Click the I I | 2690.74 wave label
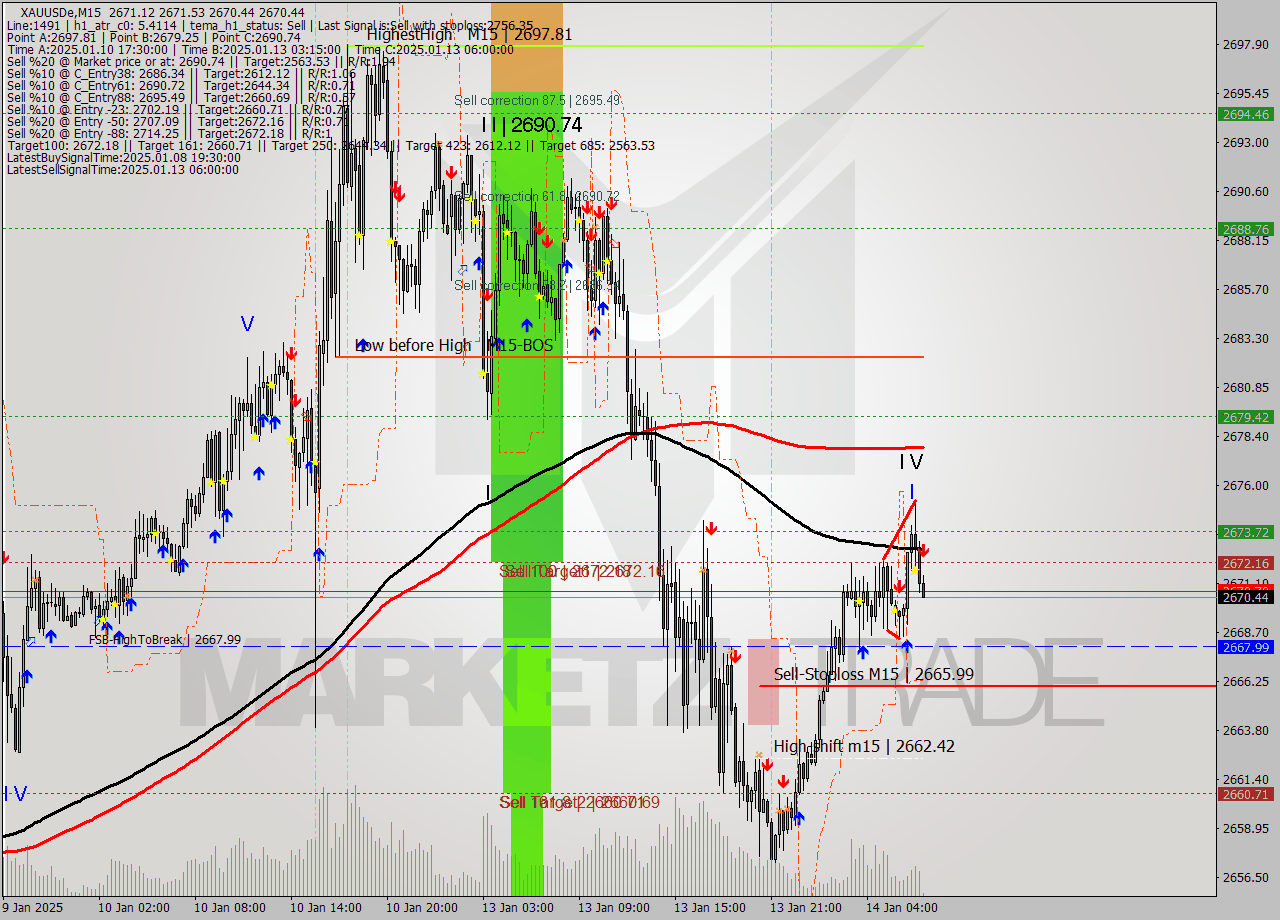Screen dimensions: 1280x920 531,124
